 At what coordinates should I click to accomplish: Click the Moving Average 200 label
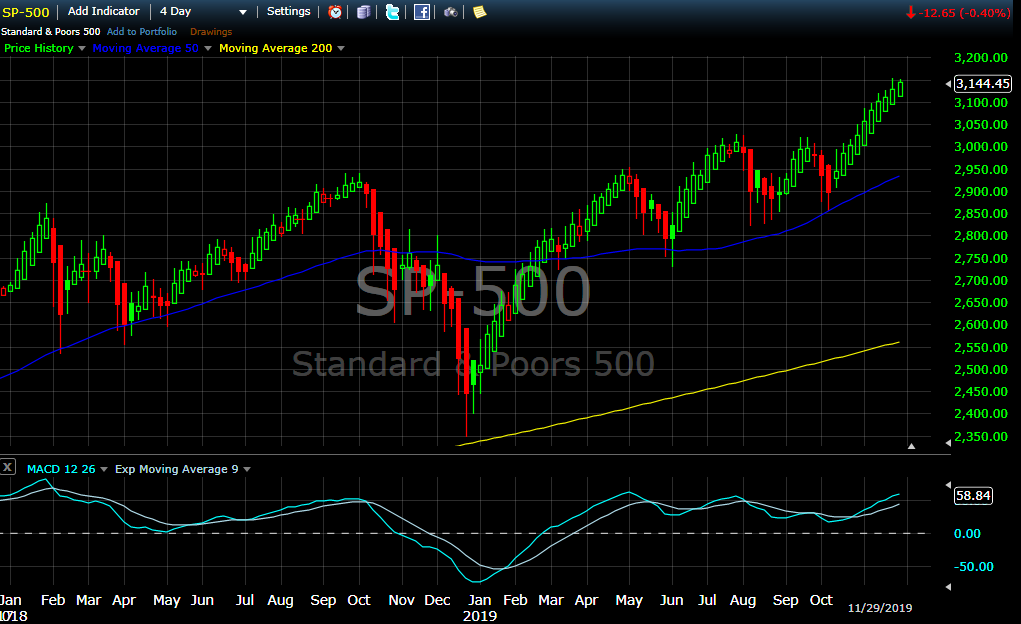click(275, 48)
